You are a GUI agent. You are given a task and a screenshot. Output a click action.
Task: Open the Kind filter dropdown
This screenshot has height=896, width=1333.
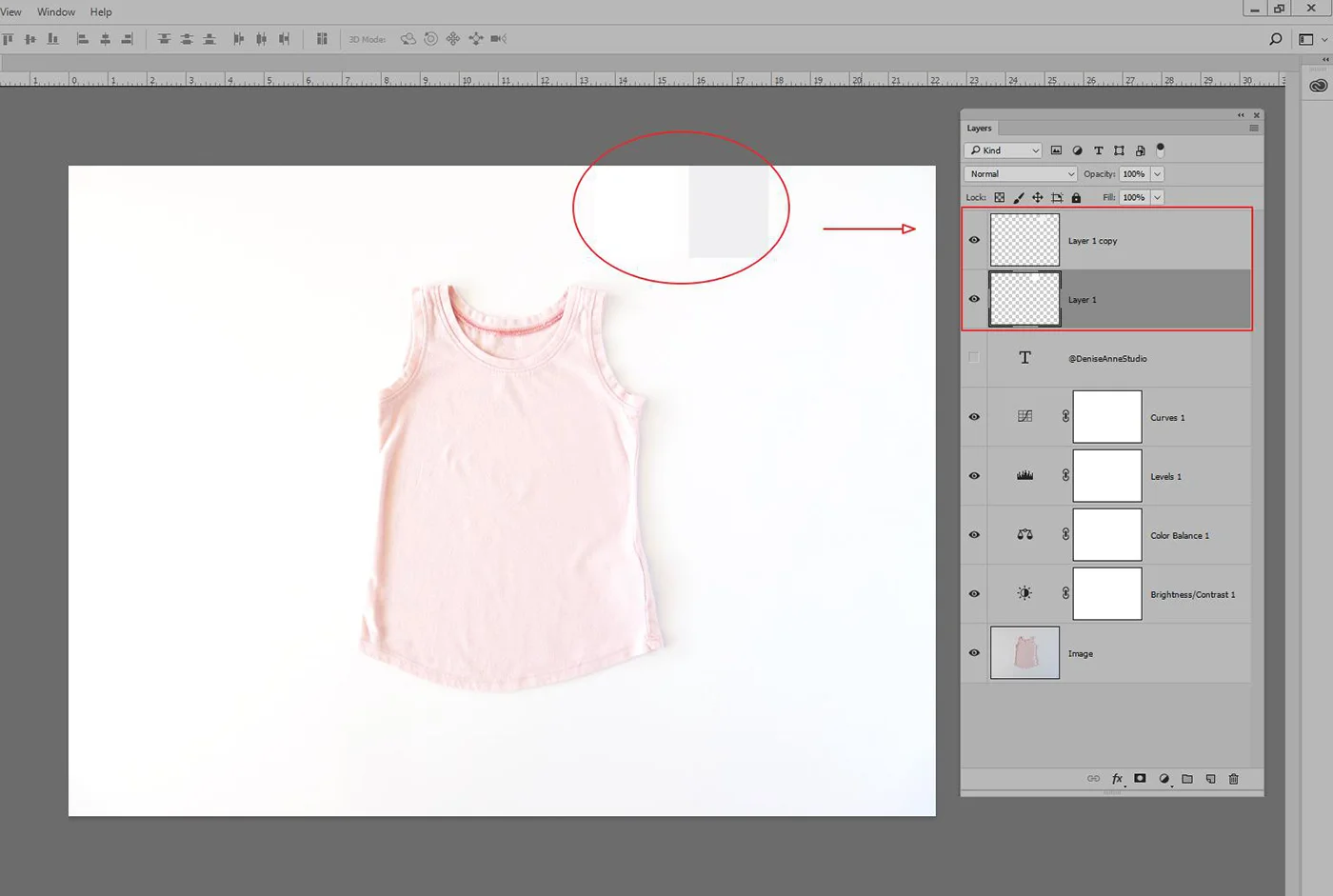pos(1004,150)
